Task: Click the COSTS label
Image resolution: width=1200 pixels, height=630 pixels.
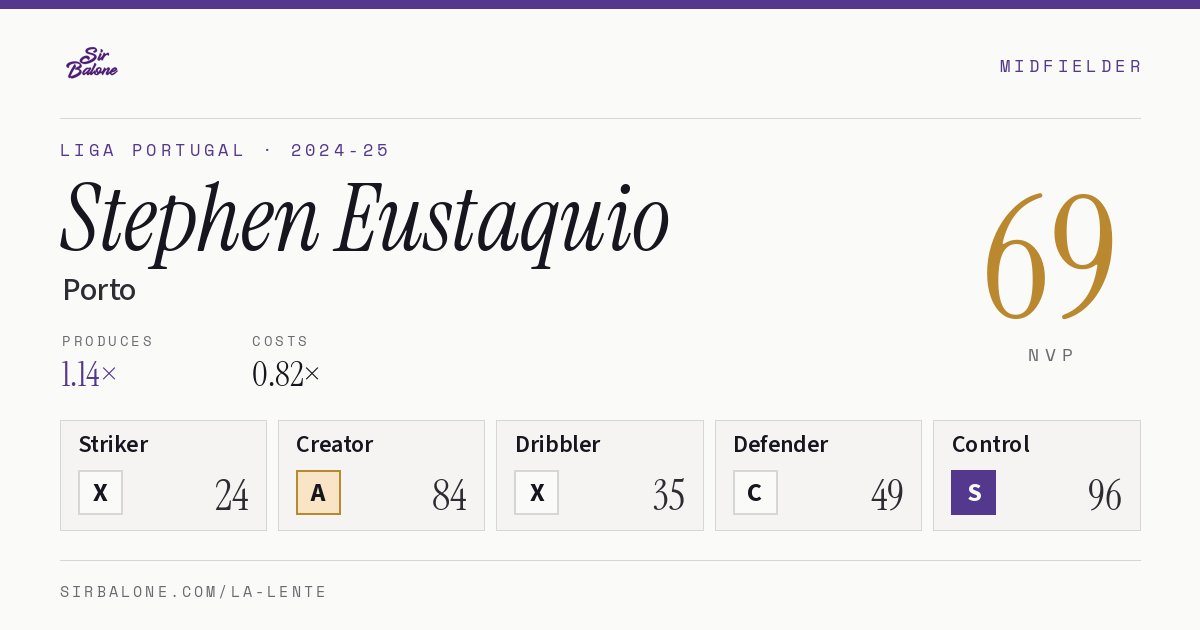Action: pos(281,341)
